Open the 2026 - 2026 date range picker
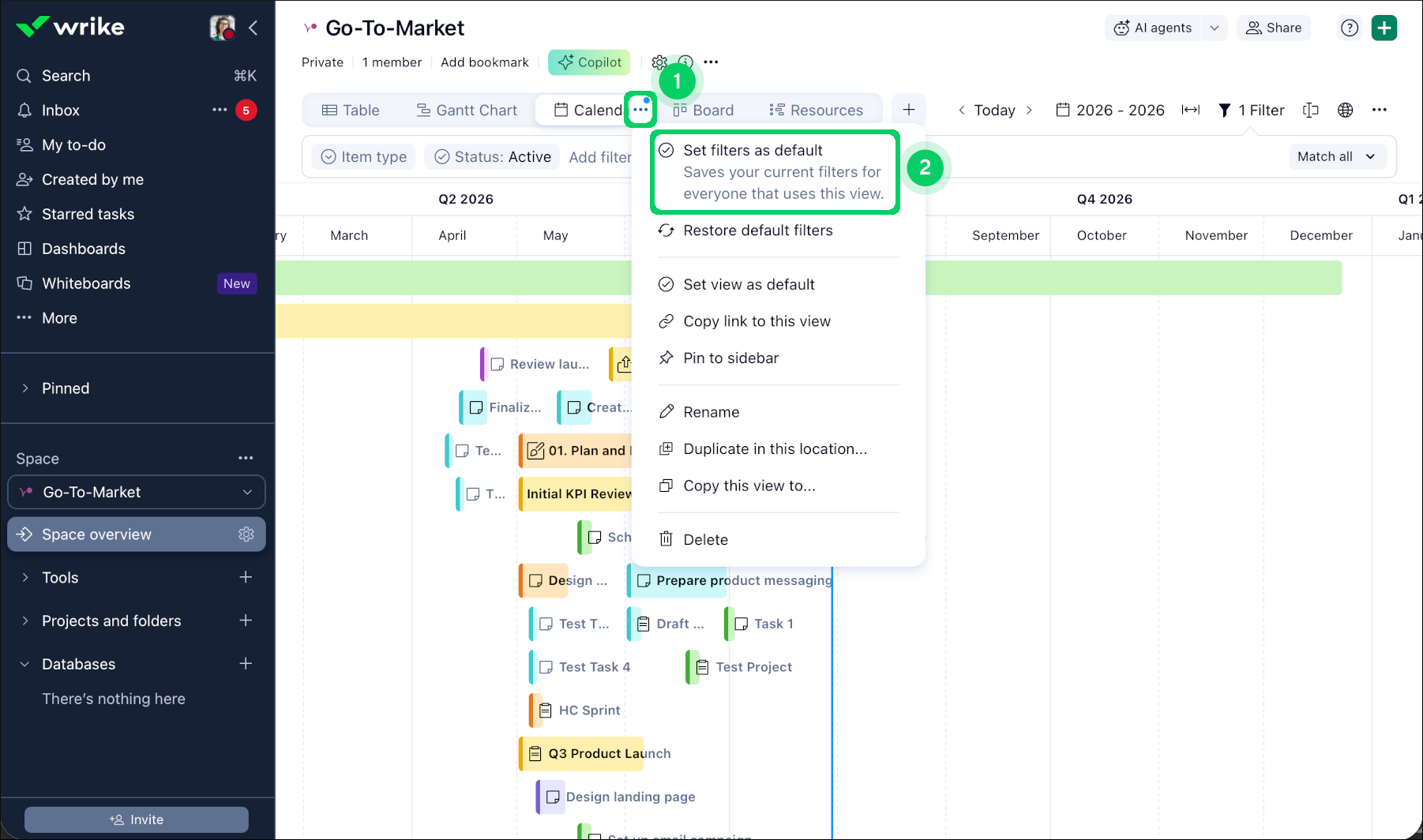 coord(1110,111)
